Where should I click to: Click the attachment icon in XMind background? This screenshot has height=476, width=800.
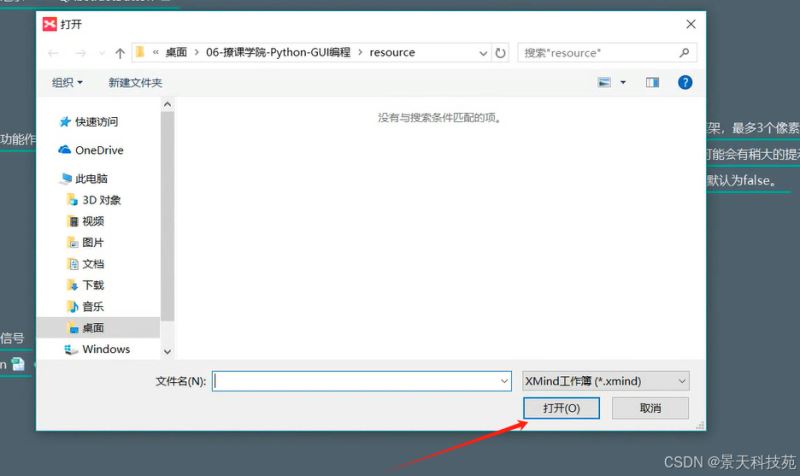pos(18,364)
